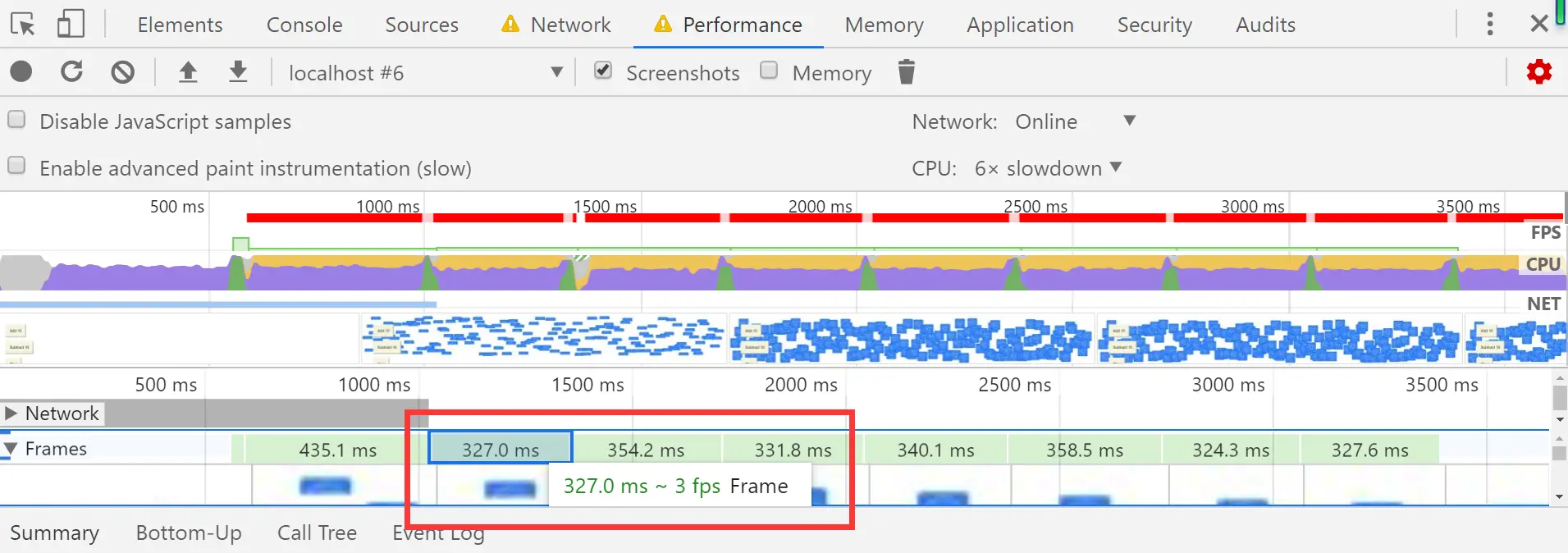The height and width of the screenshot is (553, 1568).
Task: Click the clear recording icon
Action: 123,72
